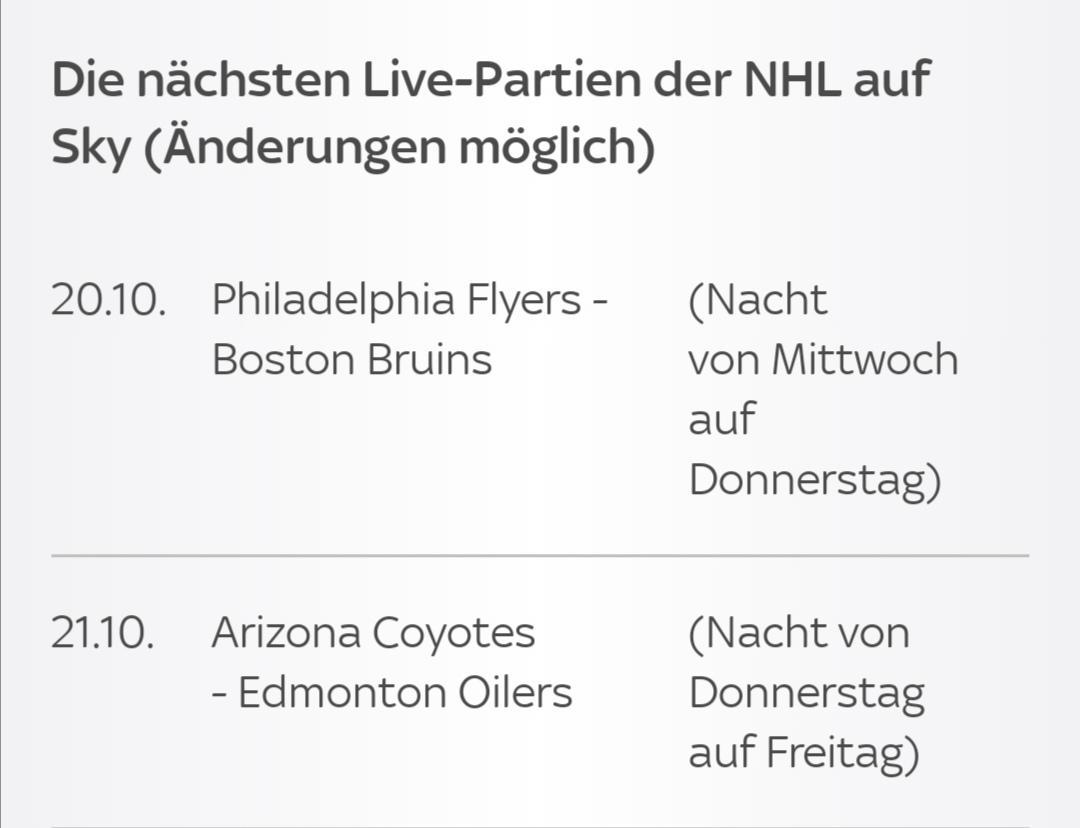Screen dimensions: 1080x828
Task: Click the standalone "auf" in the 20.10. row
Action: click(720, 420)
